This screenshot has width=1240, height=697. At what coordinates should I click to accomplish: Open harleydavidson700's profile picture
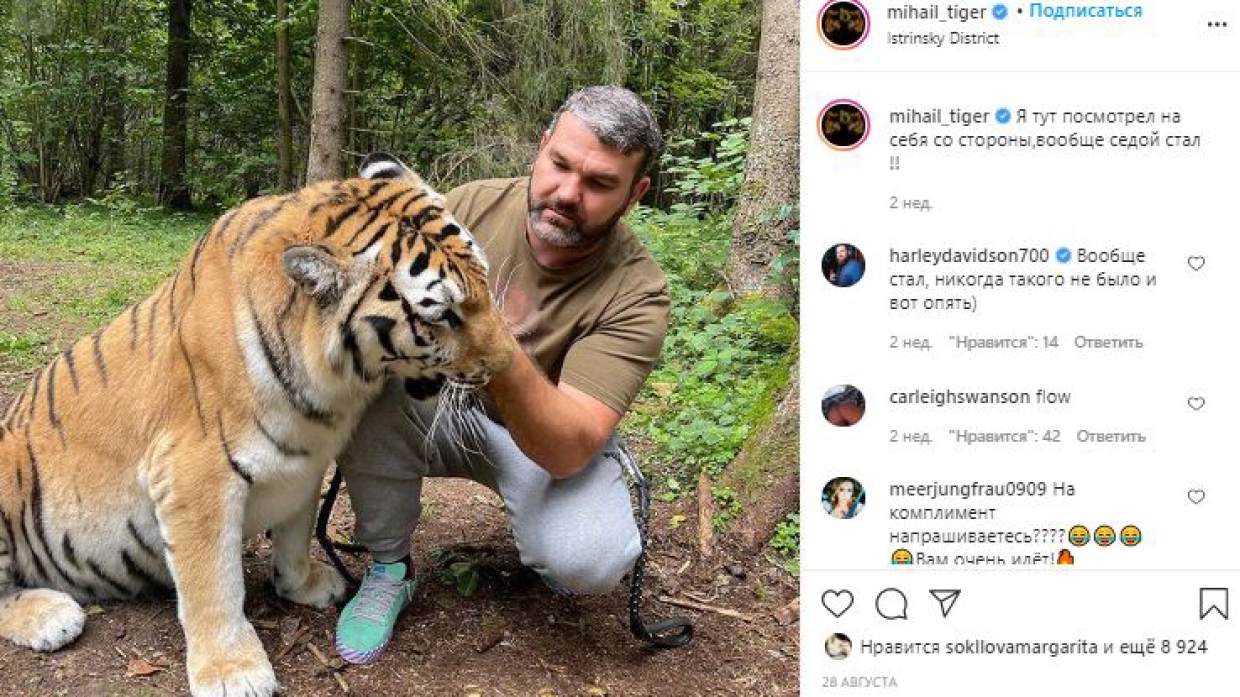[843, 265]
